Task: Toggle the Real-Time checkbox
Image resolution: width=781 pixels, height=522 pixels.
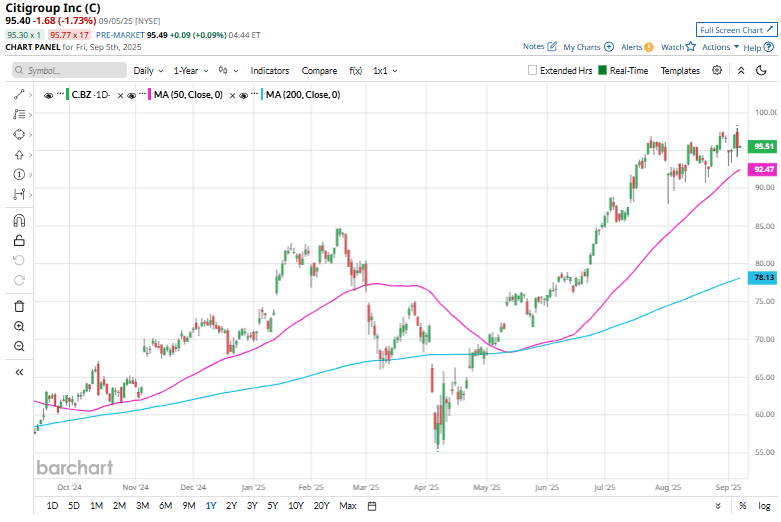Action: coord(602,71)
